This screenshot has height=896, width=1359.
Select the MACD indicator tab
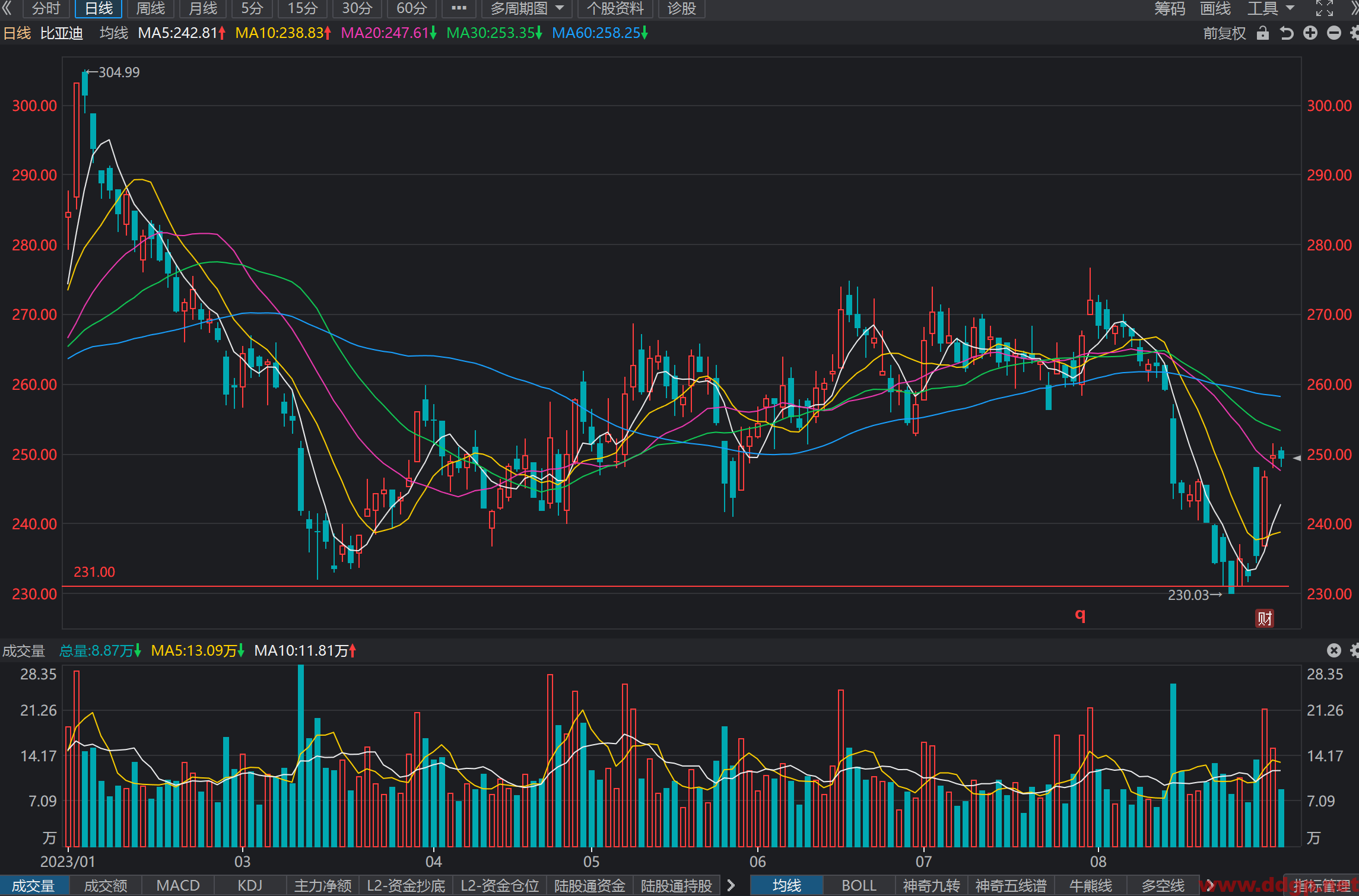click(177, 885)
